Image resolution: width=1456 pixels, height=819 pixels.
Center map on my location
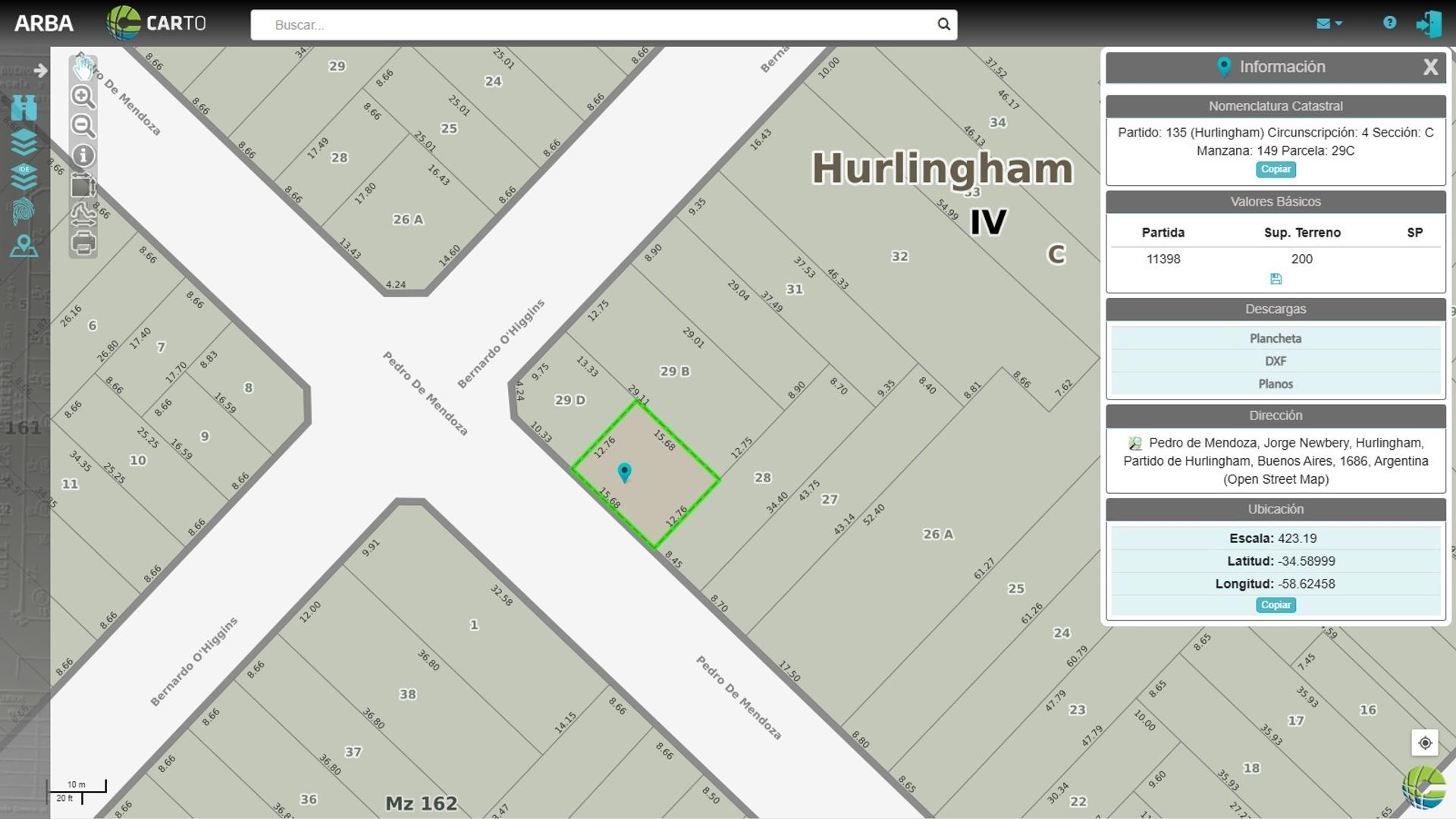coord(1425,742)
